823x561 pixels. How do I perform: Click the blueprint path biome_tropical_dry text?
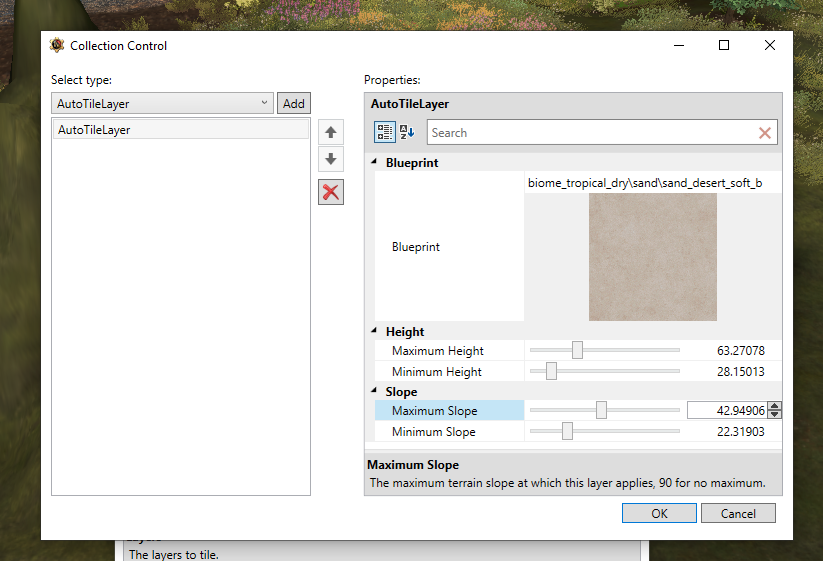(645, 183)
